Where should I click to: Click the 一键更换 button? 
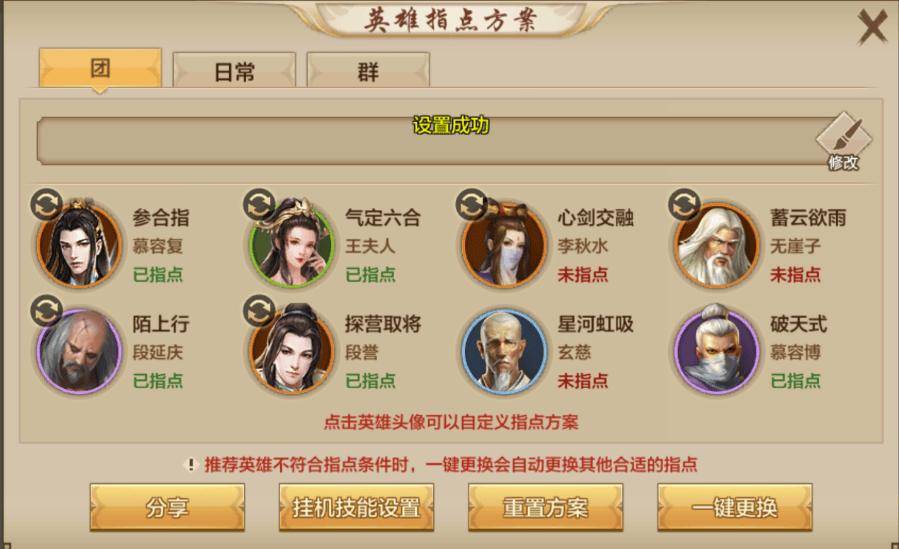pyautogui.click(x=734, y=507)
